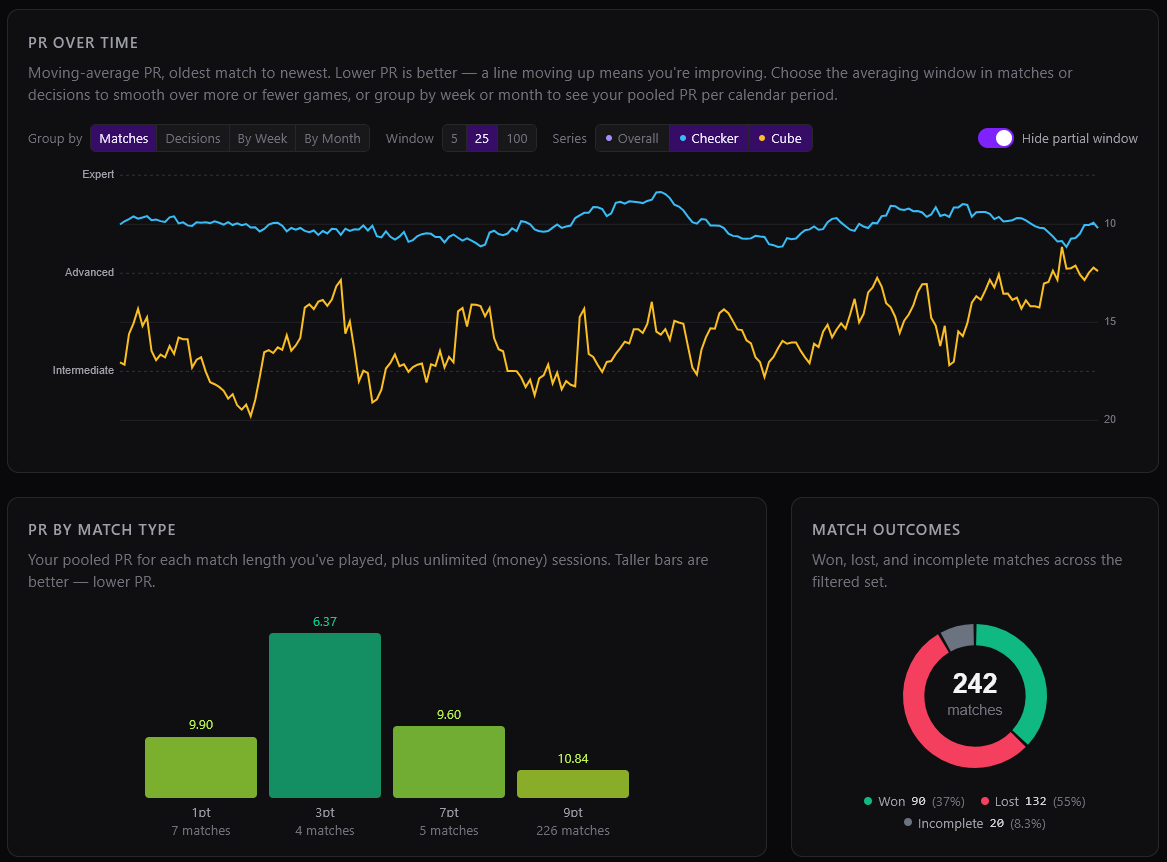This screenshot has width=1167, height=862.
Task: Click the 9pt bar showing 10.84
Action: point(573,784)
